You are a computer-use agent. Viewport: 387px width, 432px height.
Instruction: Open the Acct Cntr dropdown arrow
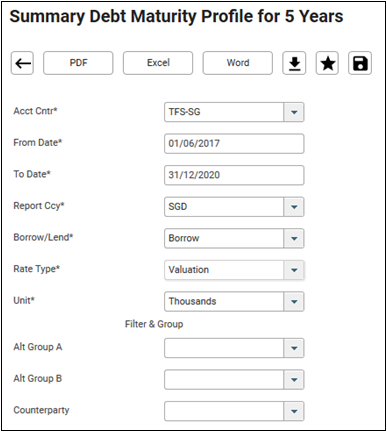[294, 112]
